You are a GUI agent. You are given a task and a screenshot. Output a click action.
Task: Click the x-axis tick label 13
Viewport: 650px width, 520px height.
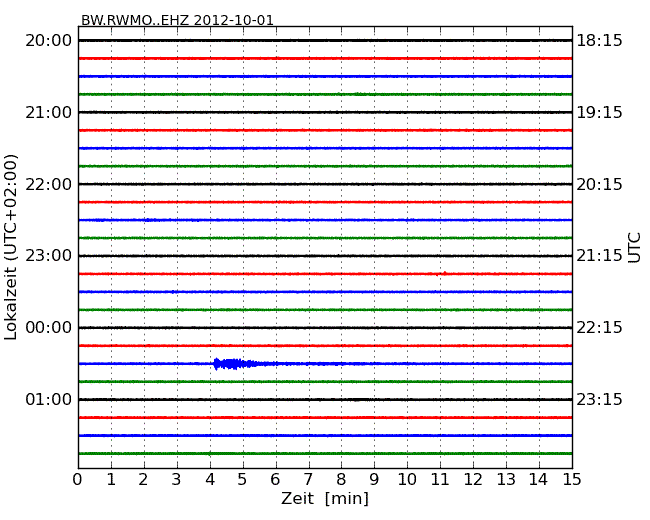[506, 480]
